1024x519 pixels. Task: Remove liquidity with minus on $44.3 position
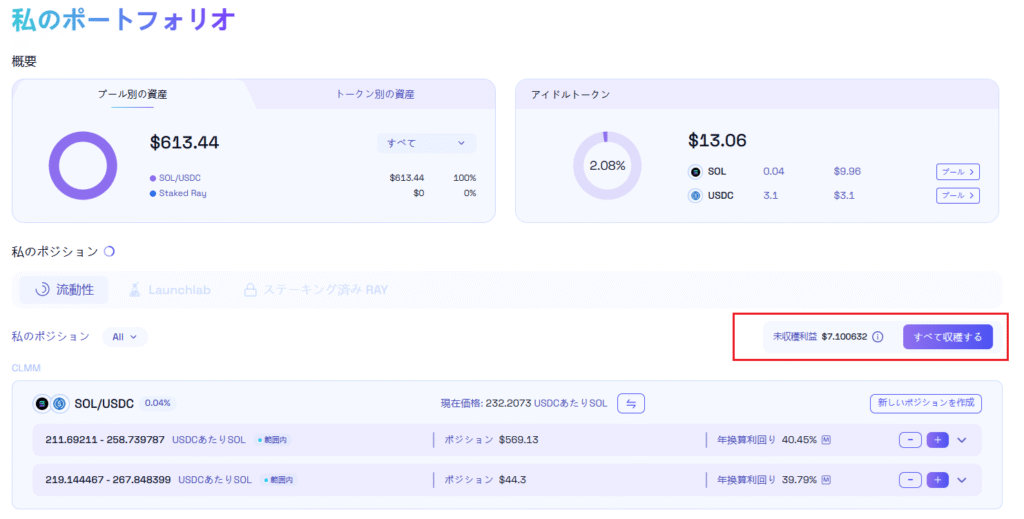(x=910, y=480)
